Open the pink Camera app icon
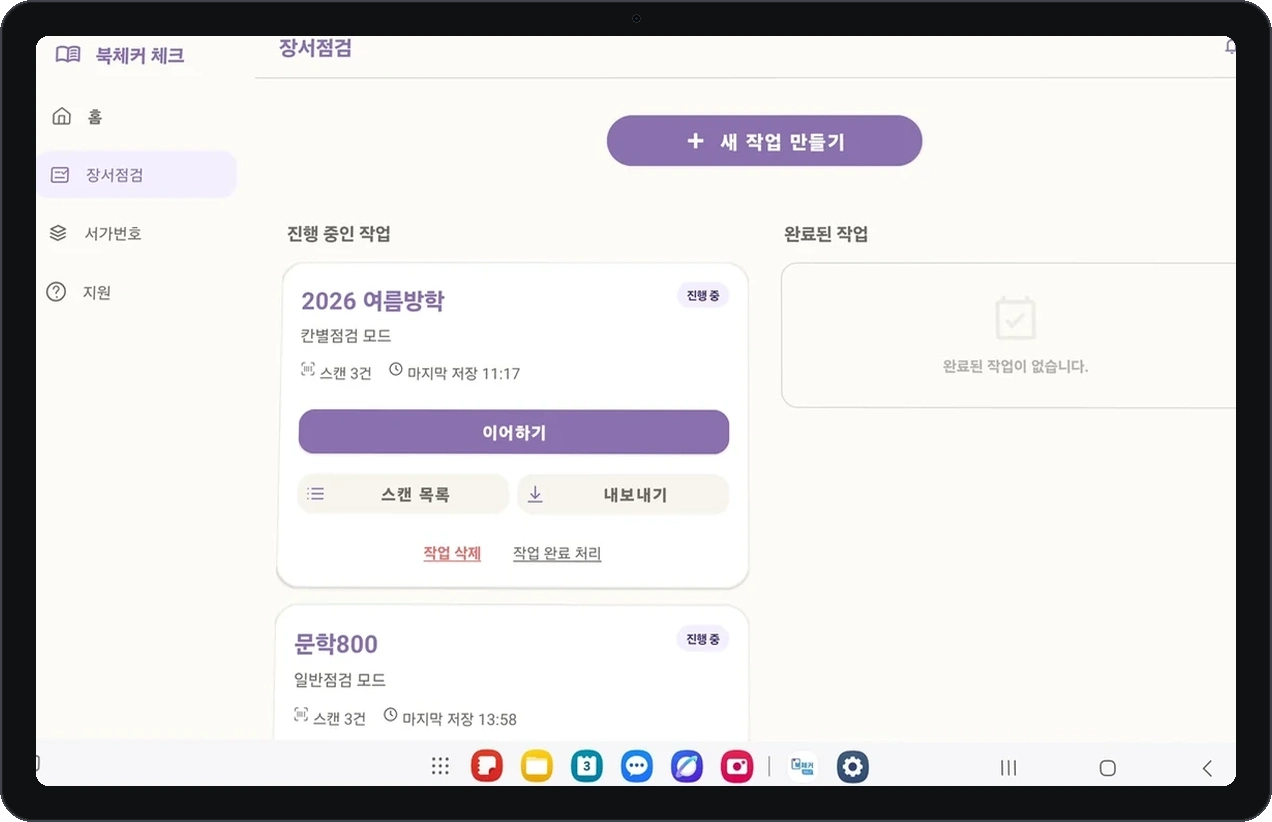1272x822 pixels. point(737,767)
